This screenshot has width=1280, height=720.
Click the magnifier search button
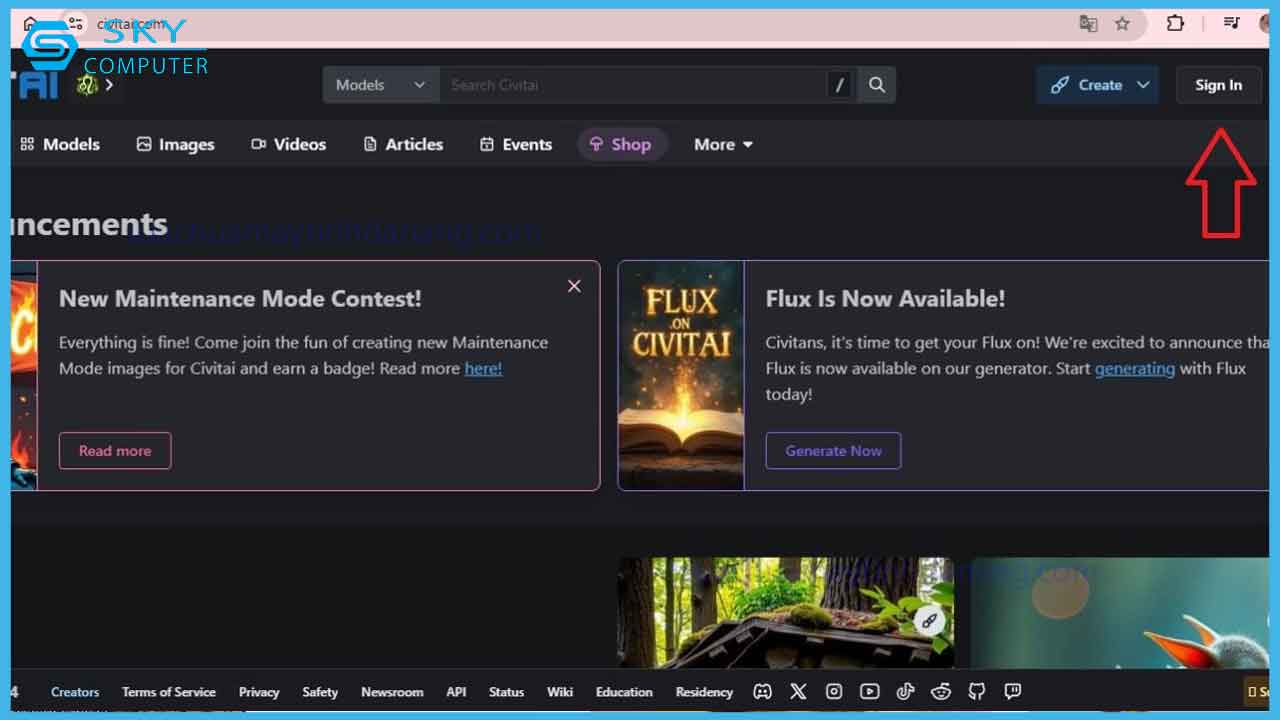tap(877, 85)
